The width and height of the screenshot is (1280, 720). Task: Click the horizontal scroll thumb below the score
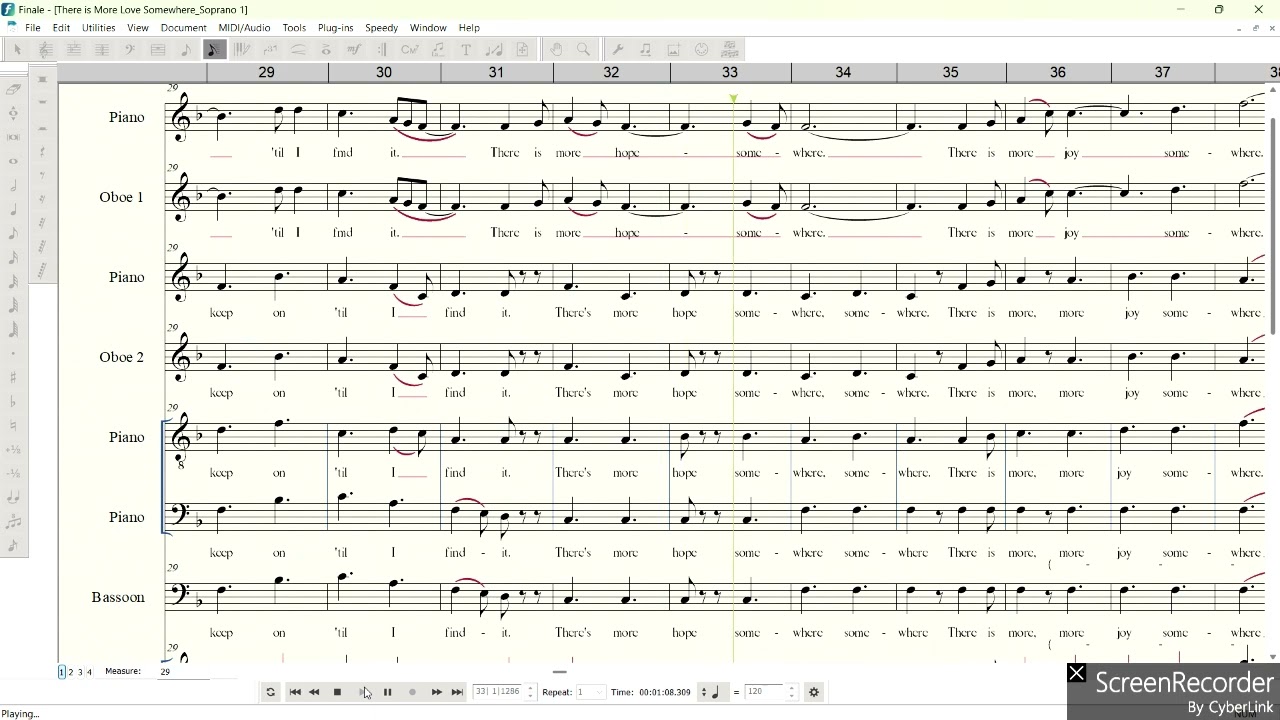pyautogui.click(x=559, y=672)
